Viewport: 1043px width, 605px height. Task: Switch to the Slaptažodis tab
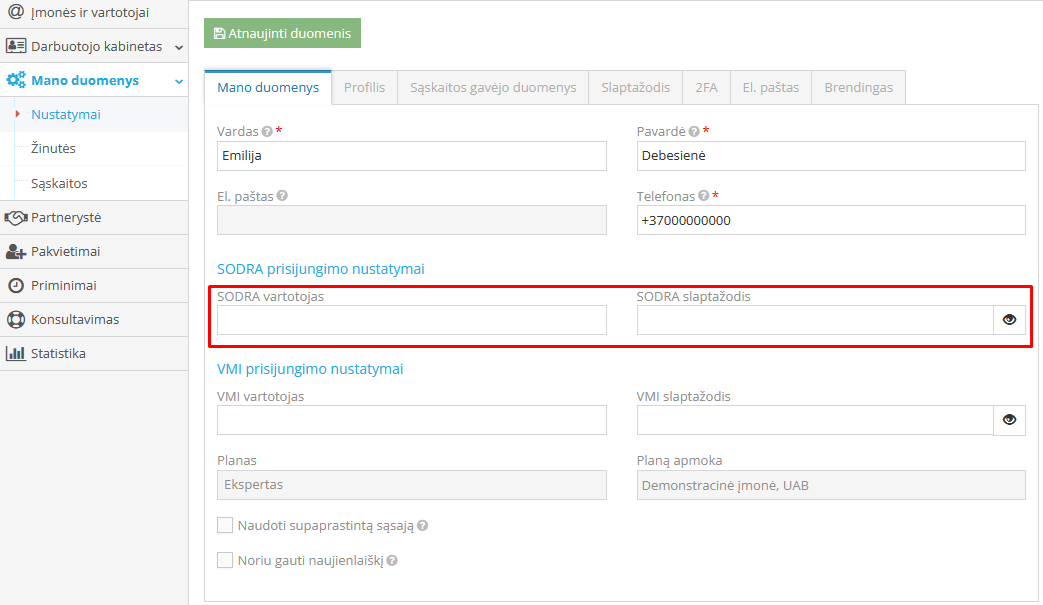[x=635, y=88]
